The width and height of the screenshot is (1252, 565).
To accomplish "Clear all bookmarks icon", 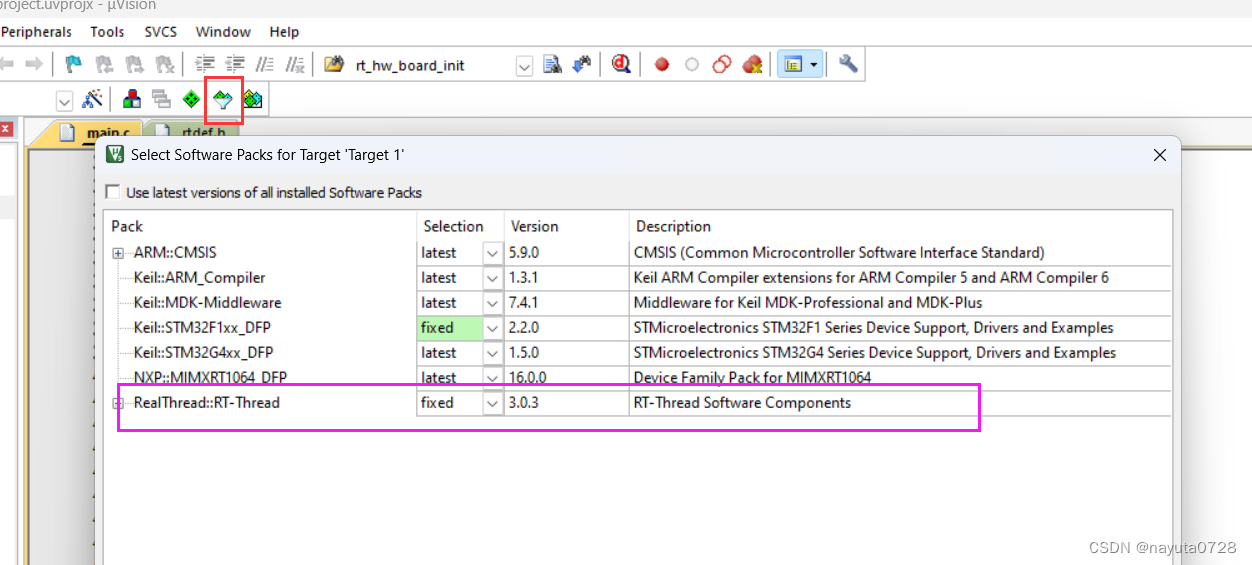I will [164, 65].
